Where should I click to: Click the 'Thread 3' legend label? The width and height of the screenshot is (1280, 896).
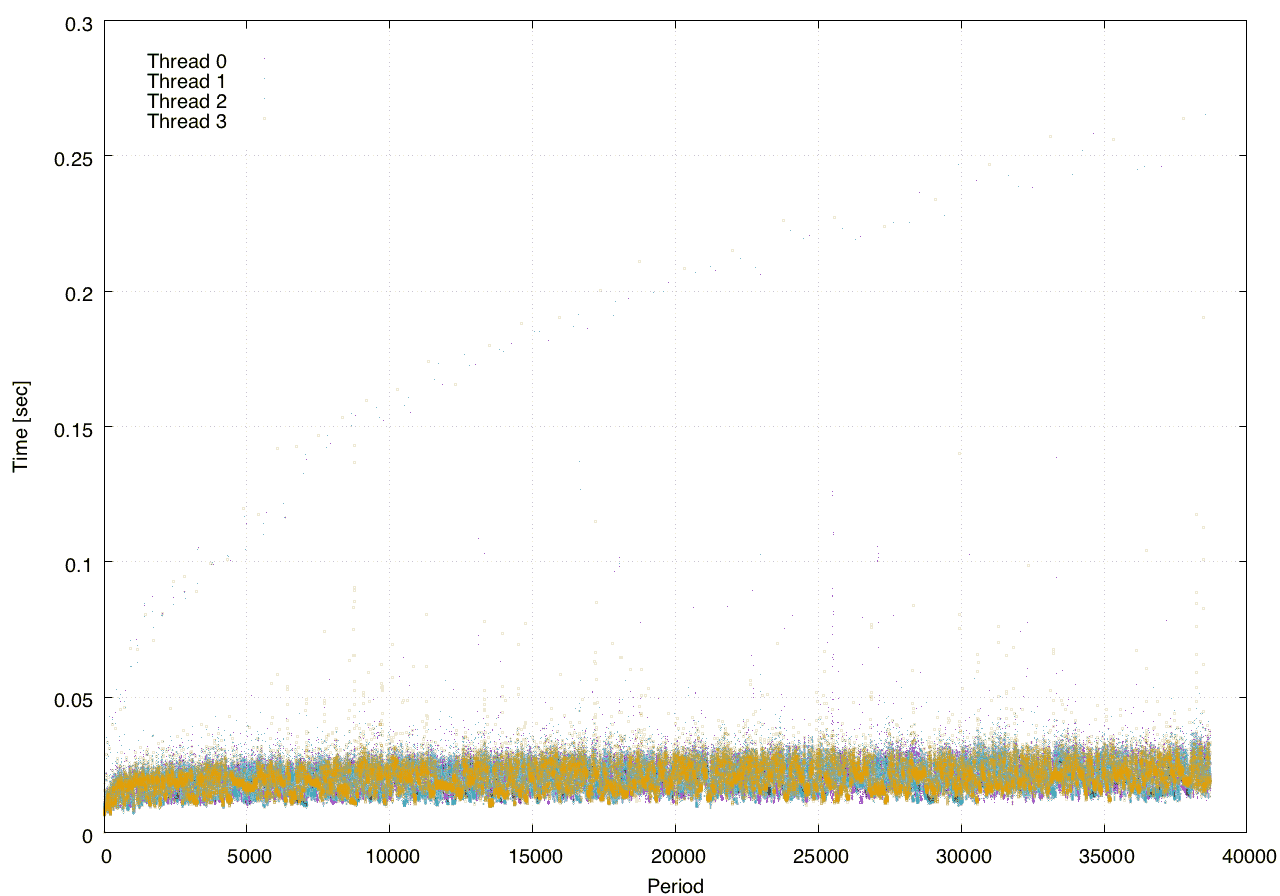click(187, 121)
